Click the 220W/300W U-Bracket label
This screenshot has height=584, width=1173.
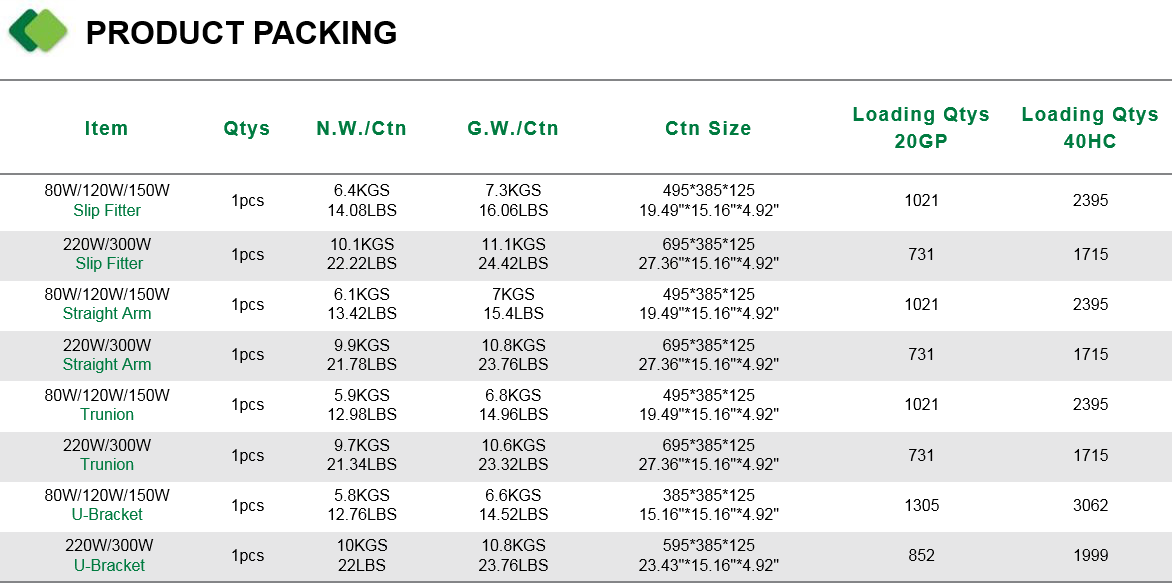point(109,555)
